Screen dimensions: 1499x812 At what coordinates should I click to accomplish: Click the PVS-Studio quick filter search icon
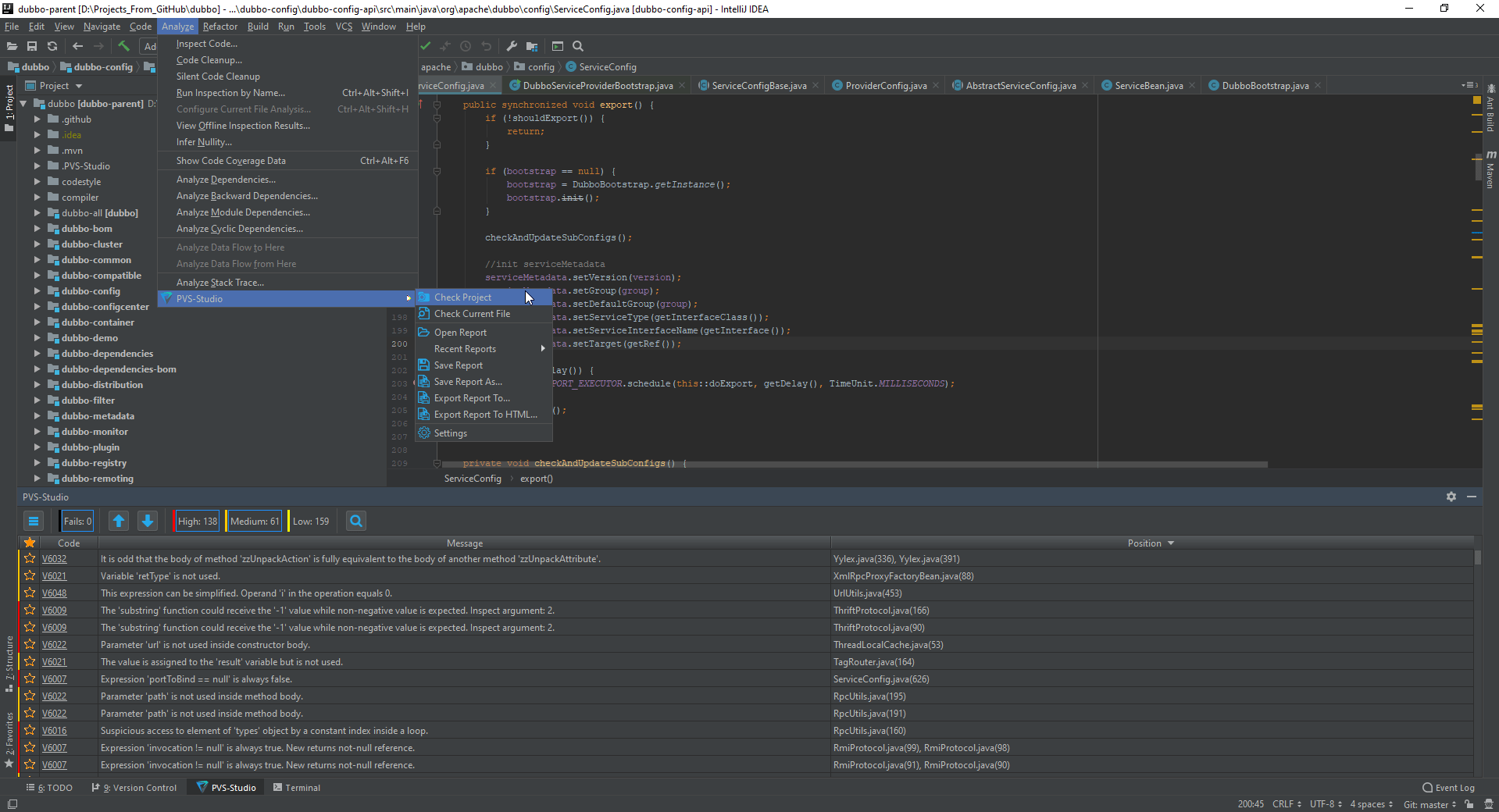[356, 521]
